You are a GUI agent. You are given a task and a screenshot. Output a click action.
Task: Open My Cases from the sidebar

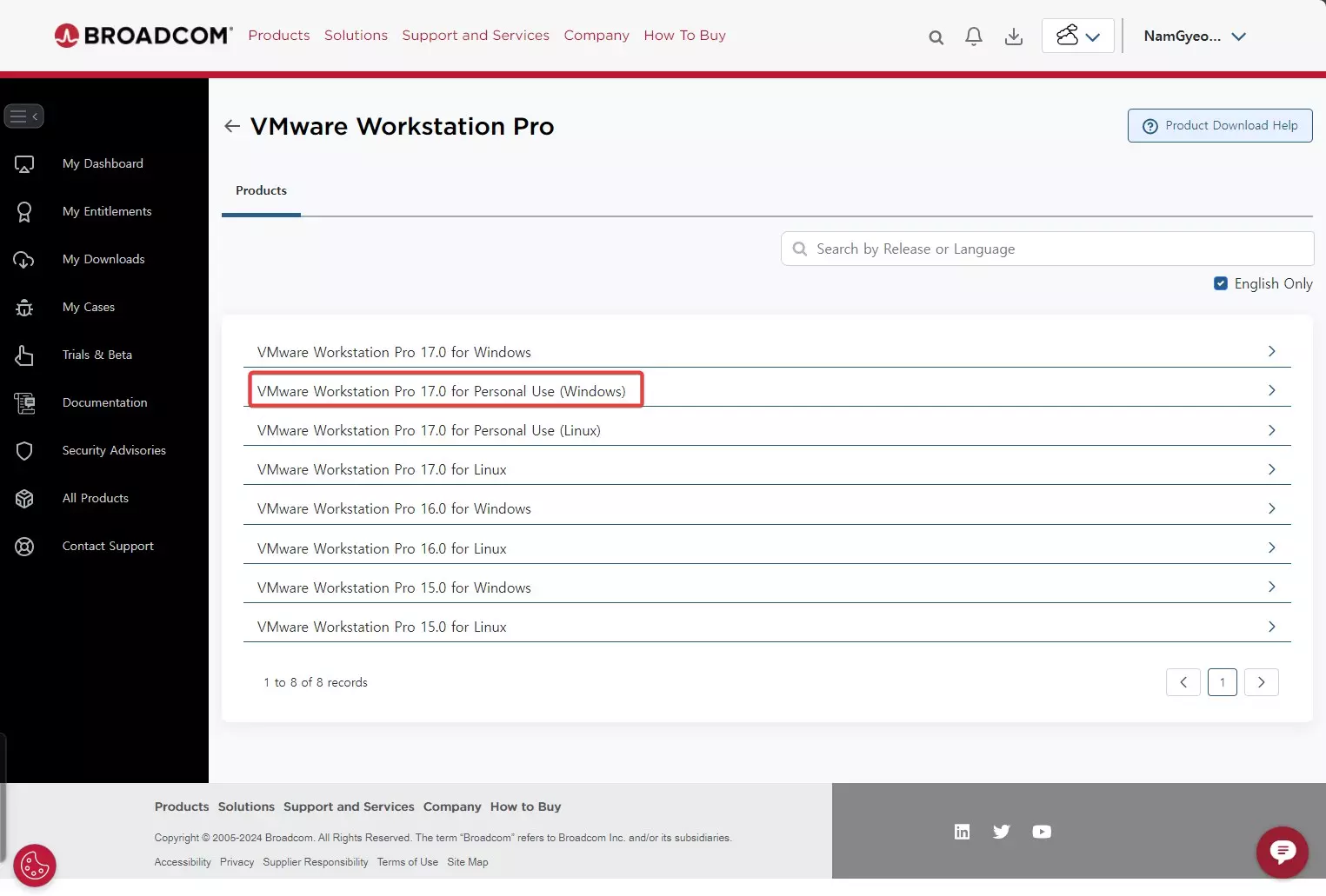point(88,307)
